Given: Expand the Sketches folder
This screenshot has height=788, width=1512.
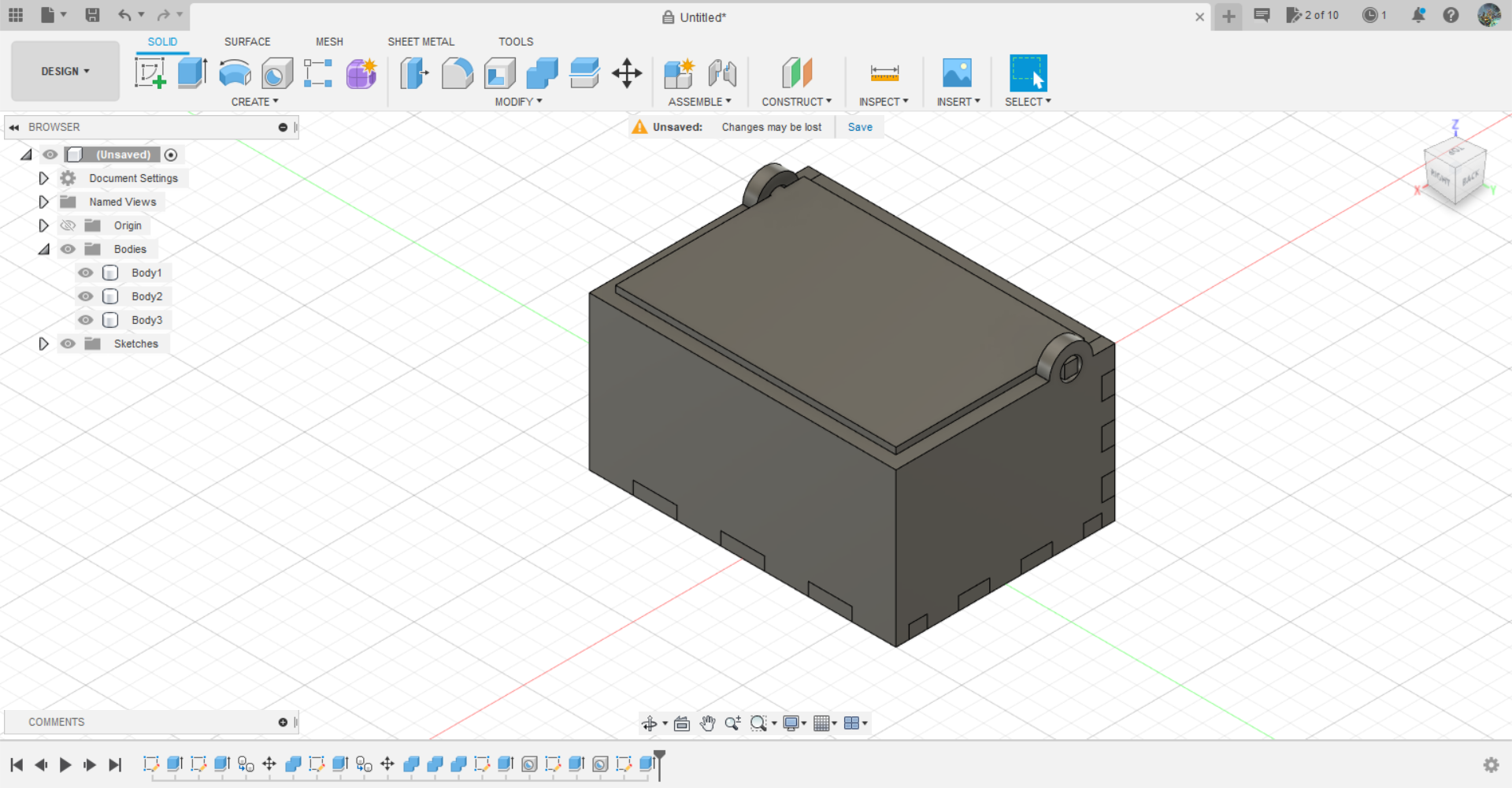Looking at the screenshot, I should [x=43, y=344].
